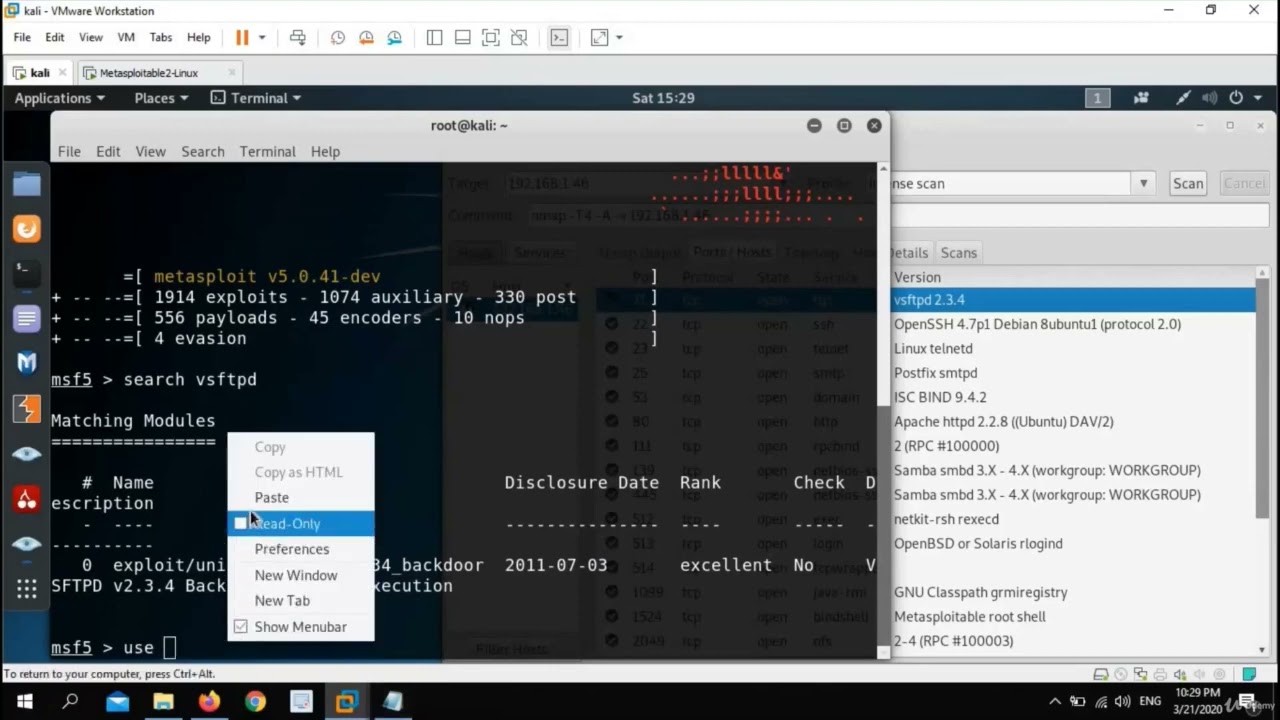Launch Burp Suite icon in the Kali dock
This screenshot has width=1280, height=720.
pyautogui.click(x=27, y=408)
